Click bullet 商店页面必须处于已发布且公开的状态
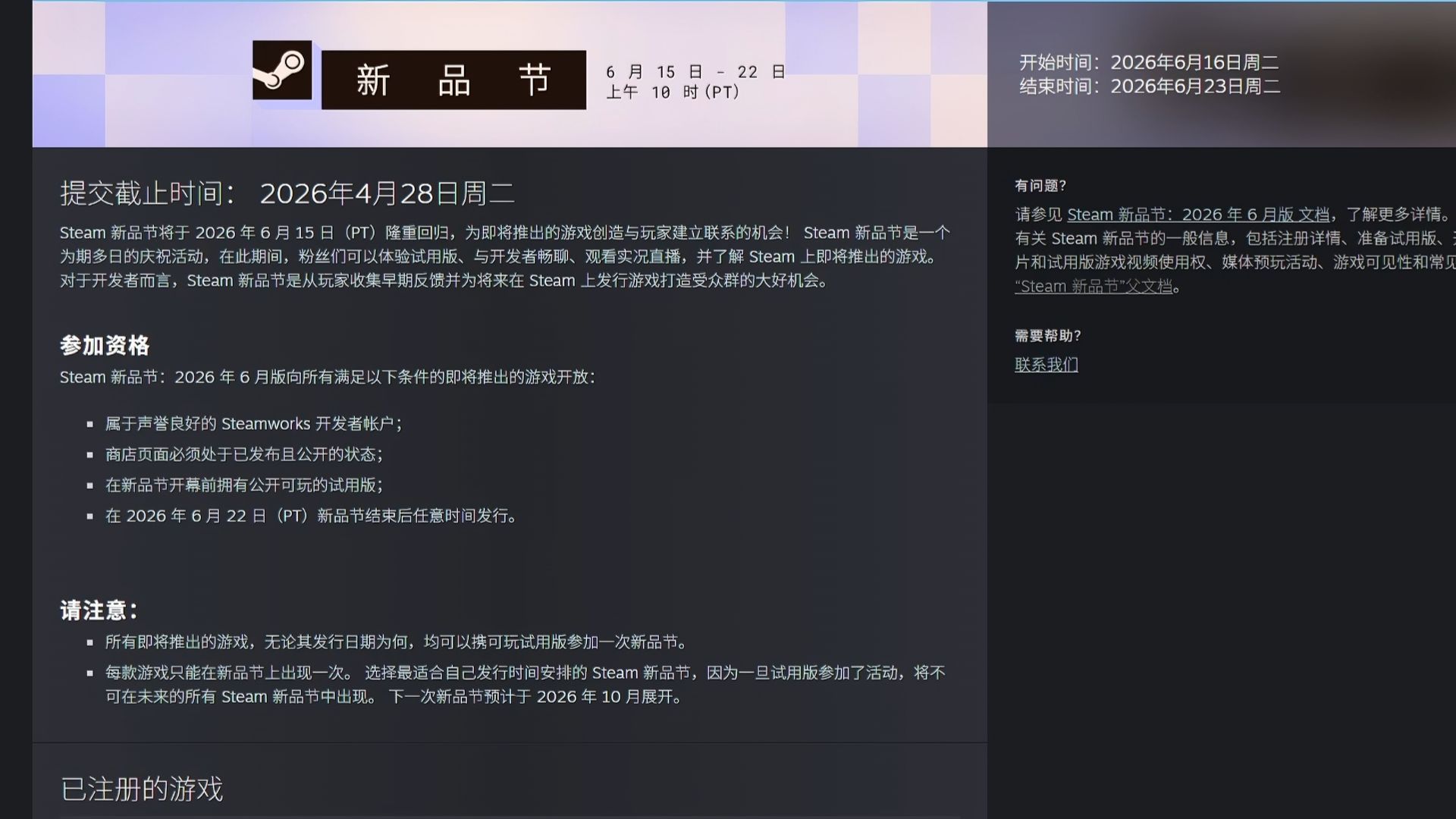The height and width of the screenshot is (819, 1456). point(243,454)
